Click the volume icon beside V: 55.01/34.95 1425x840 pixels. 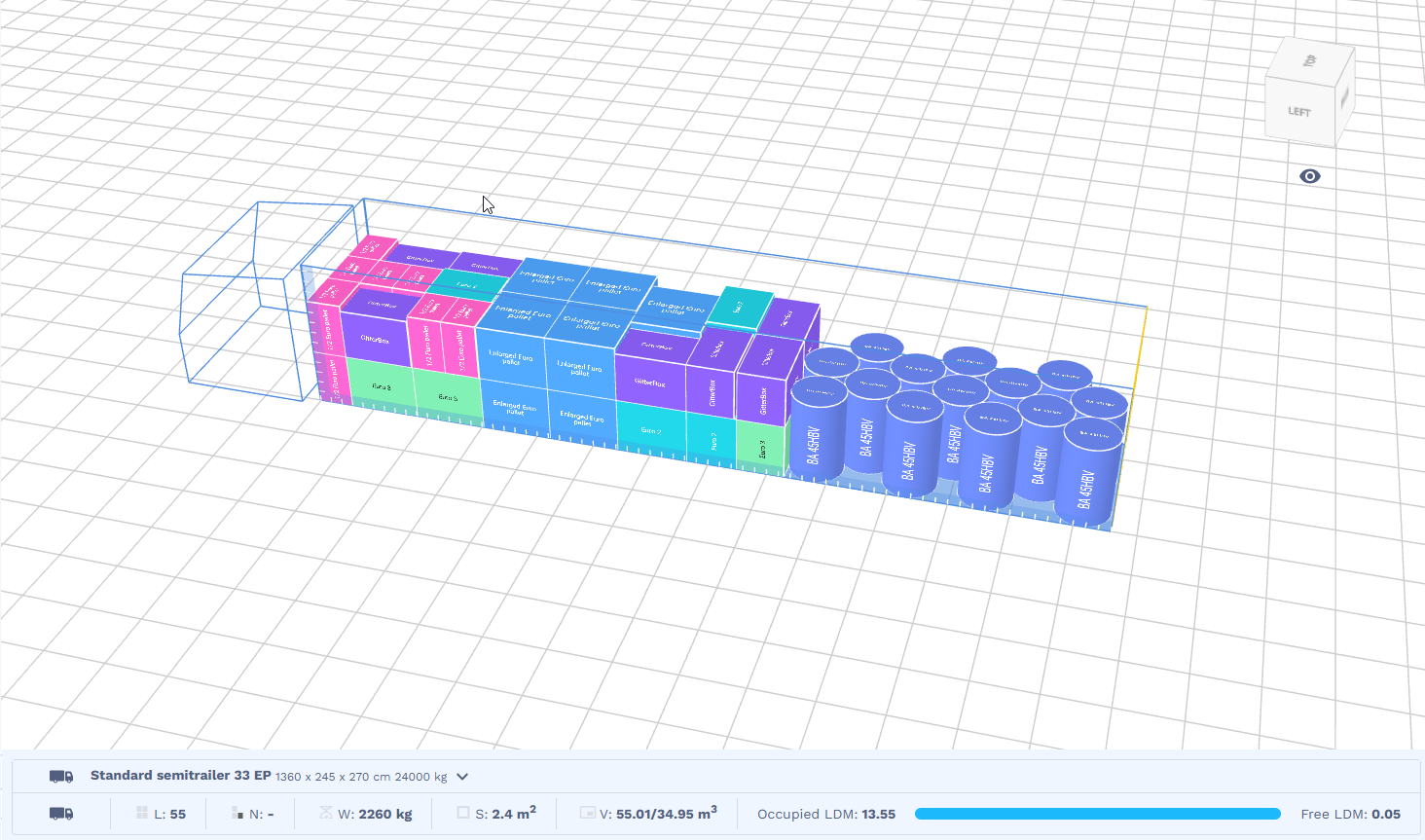587,813
